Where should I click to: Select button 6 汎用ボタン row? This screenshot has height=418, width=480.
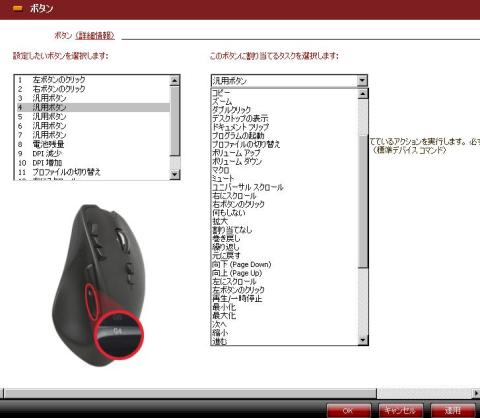tap(93, 126)
